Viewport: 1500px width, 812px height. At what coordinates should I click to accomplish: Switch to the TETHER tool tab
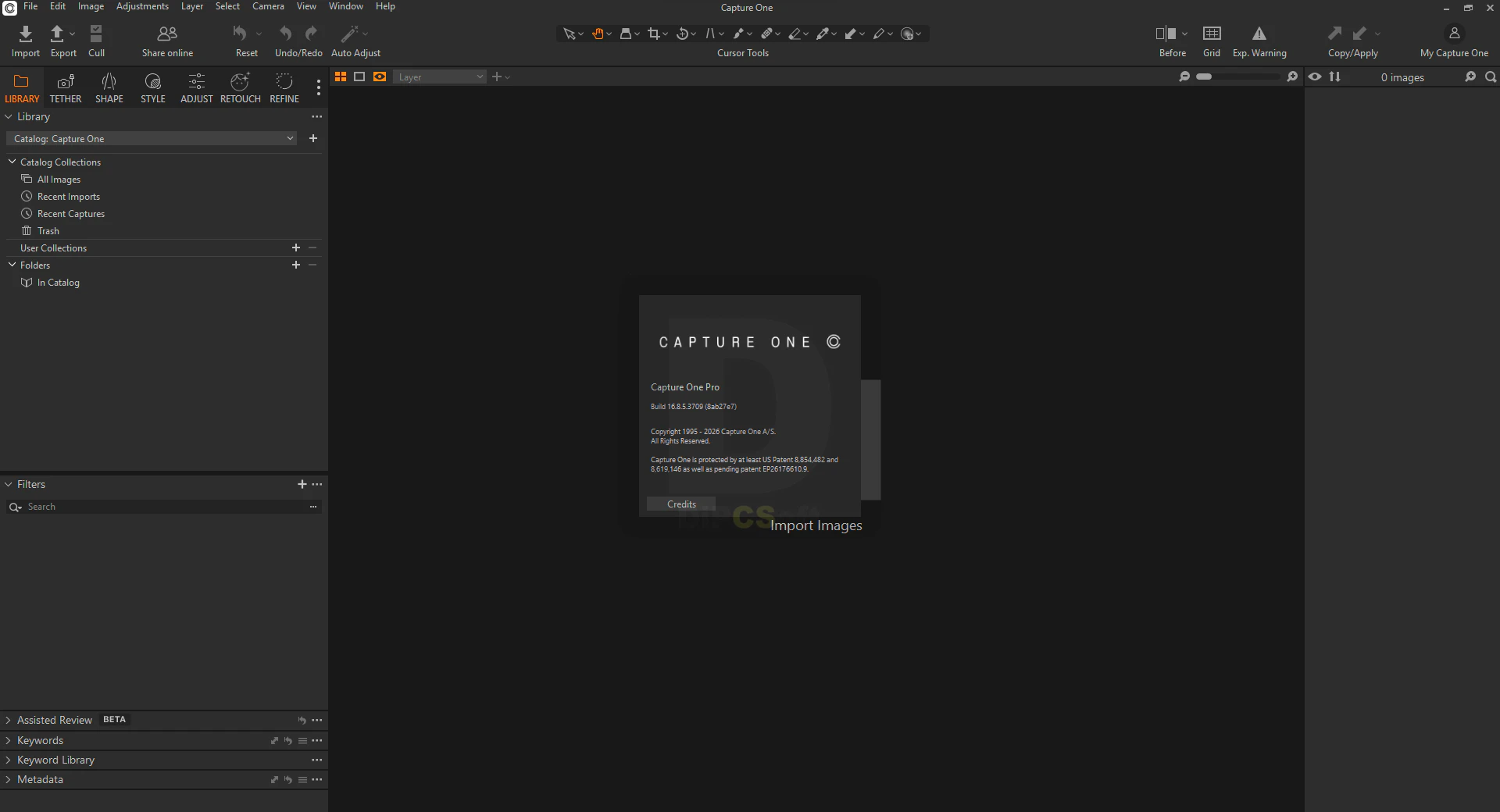pyautogui.click(x=66, y=88)
